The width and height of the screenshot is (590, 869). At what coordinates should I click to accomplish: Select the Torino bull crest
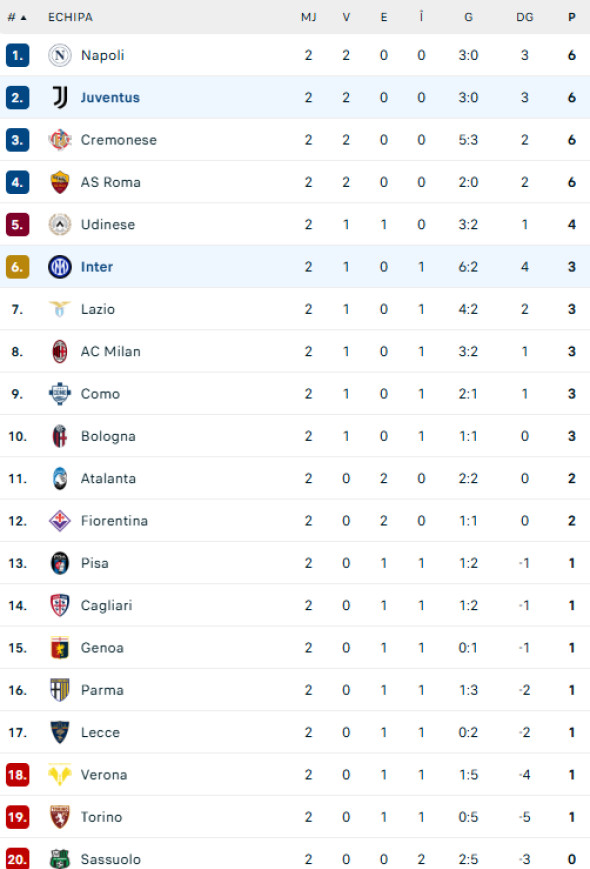60,816
